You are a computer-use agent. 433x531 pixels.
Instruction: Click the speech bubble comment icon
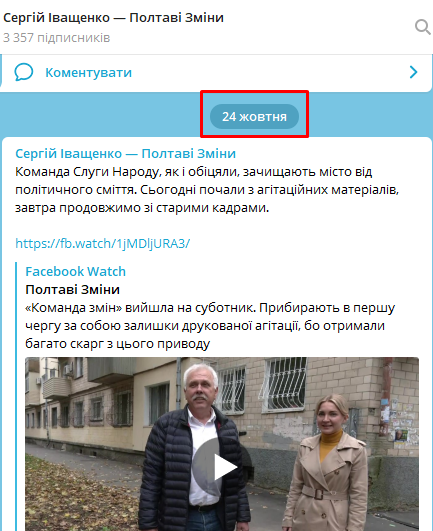click(24, 72)
